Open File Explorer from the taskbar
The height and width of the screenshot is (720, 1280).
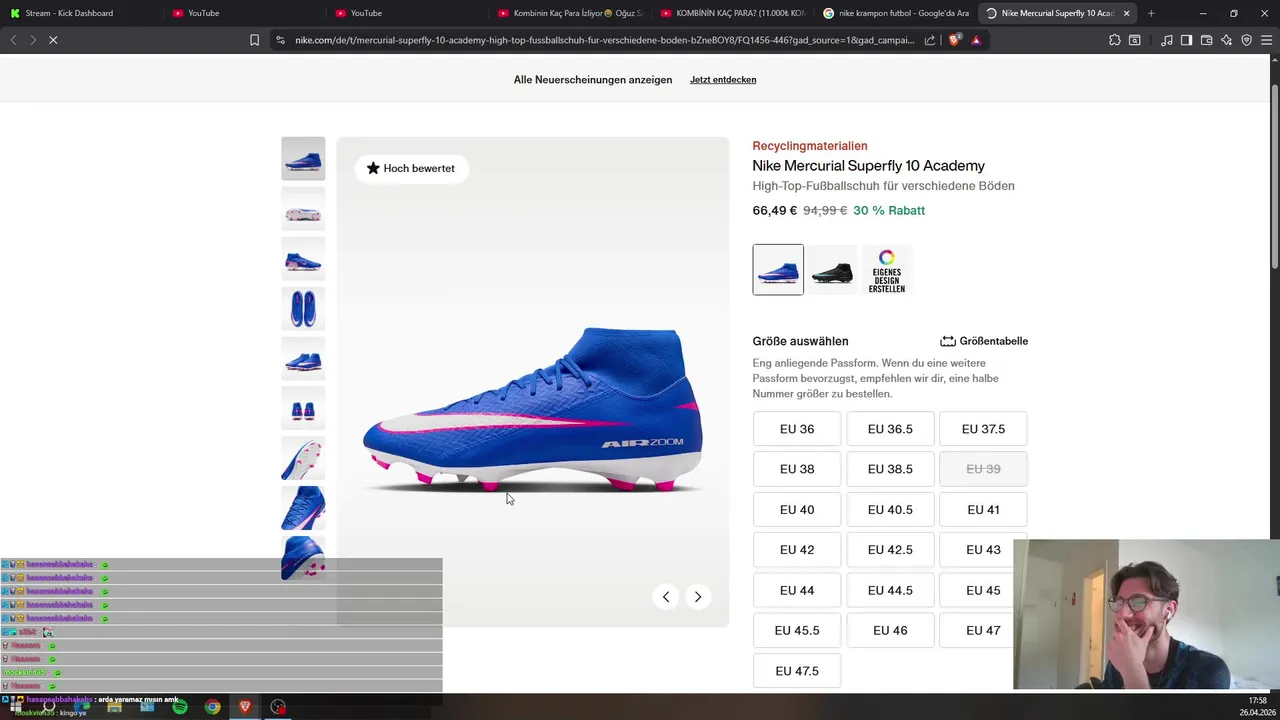[x=114, y=707]
